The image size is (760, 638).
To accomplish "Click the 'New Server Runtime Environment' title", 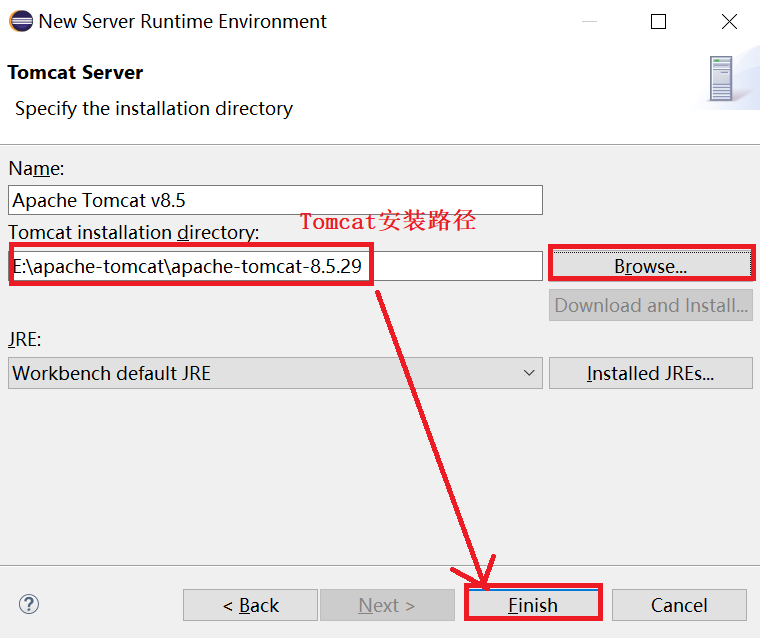I will tap(182, 21).
